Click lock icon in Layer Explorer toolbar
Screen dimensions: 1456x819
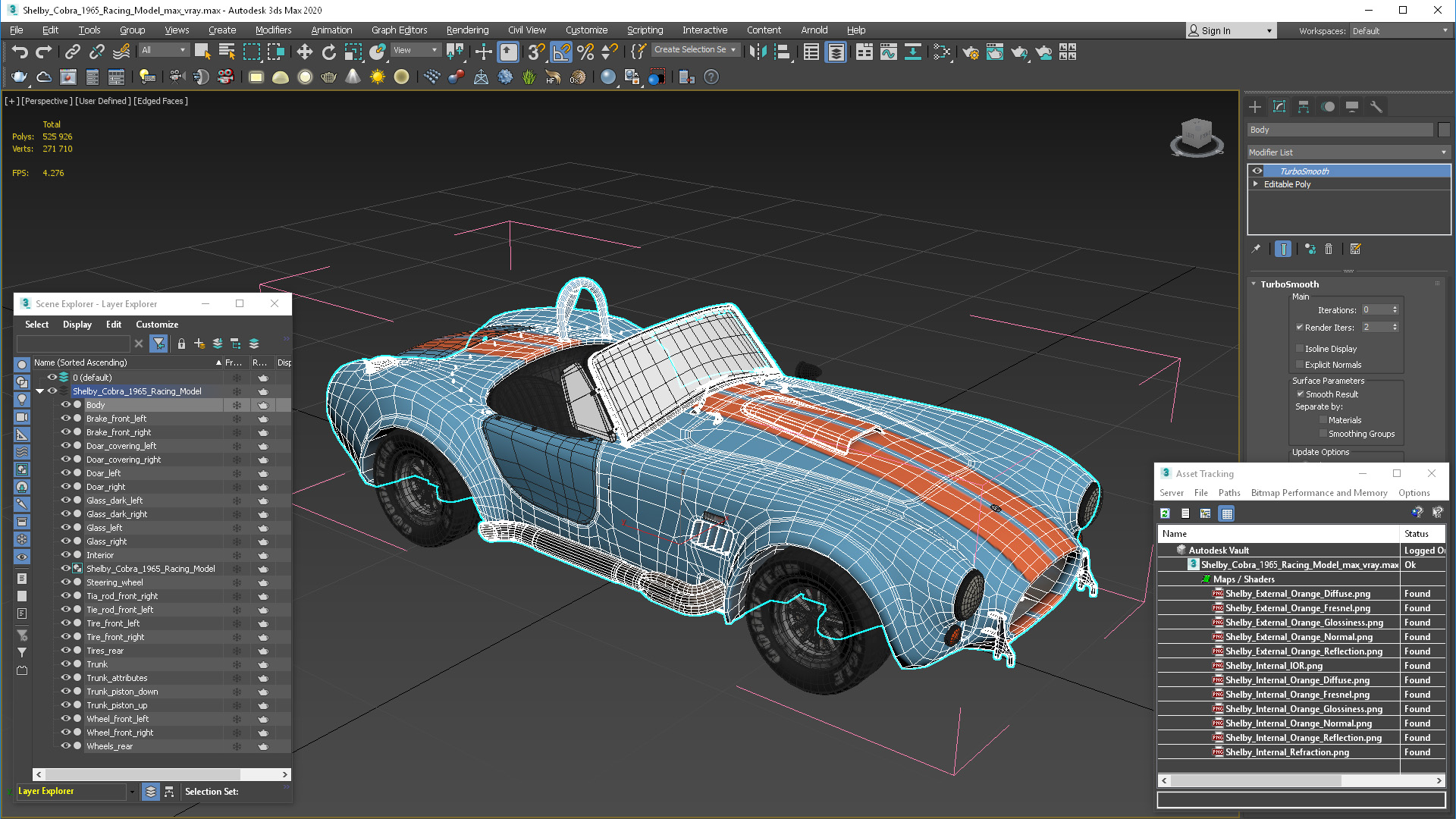pos(181,344)
